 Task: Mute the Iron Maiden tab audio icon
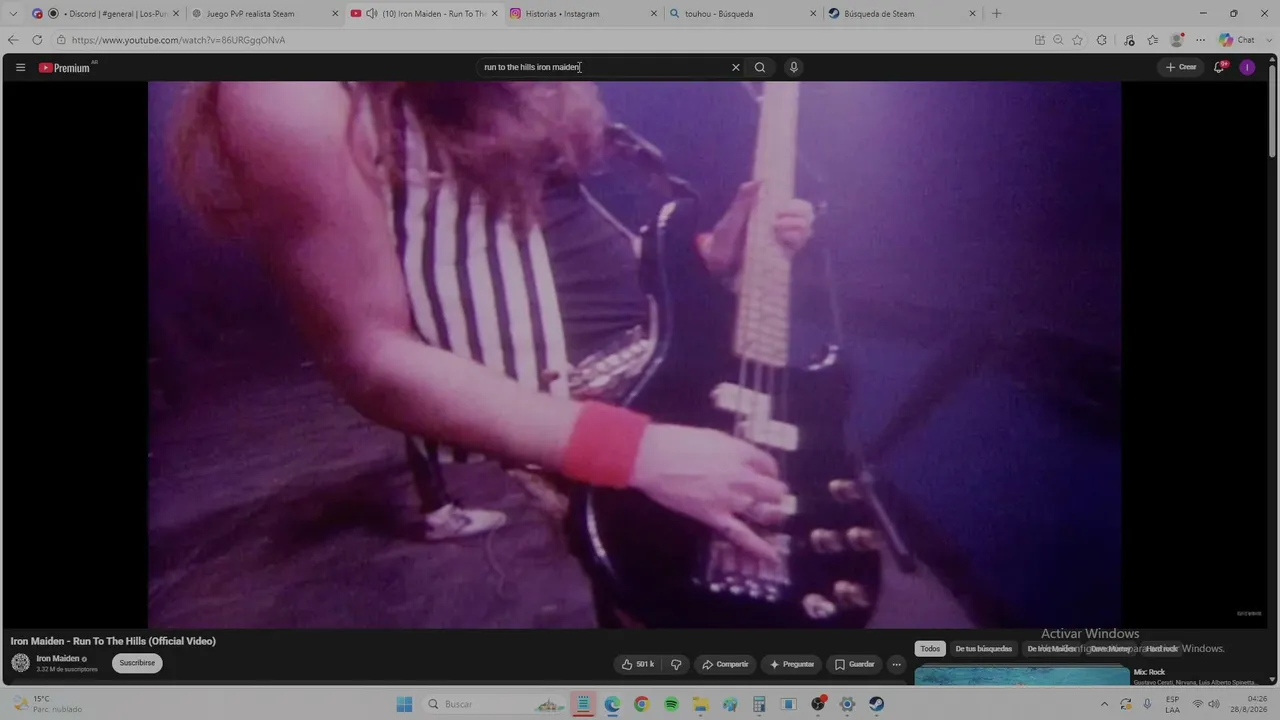(x=372, y=14)
